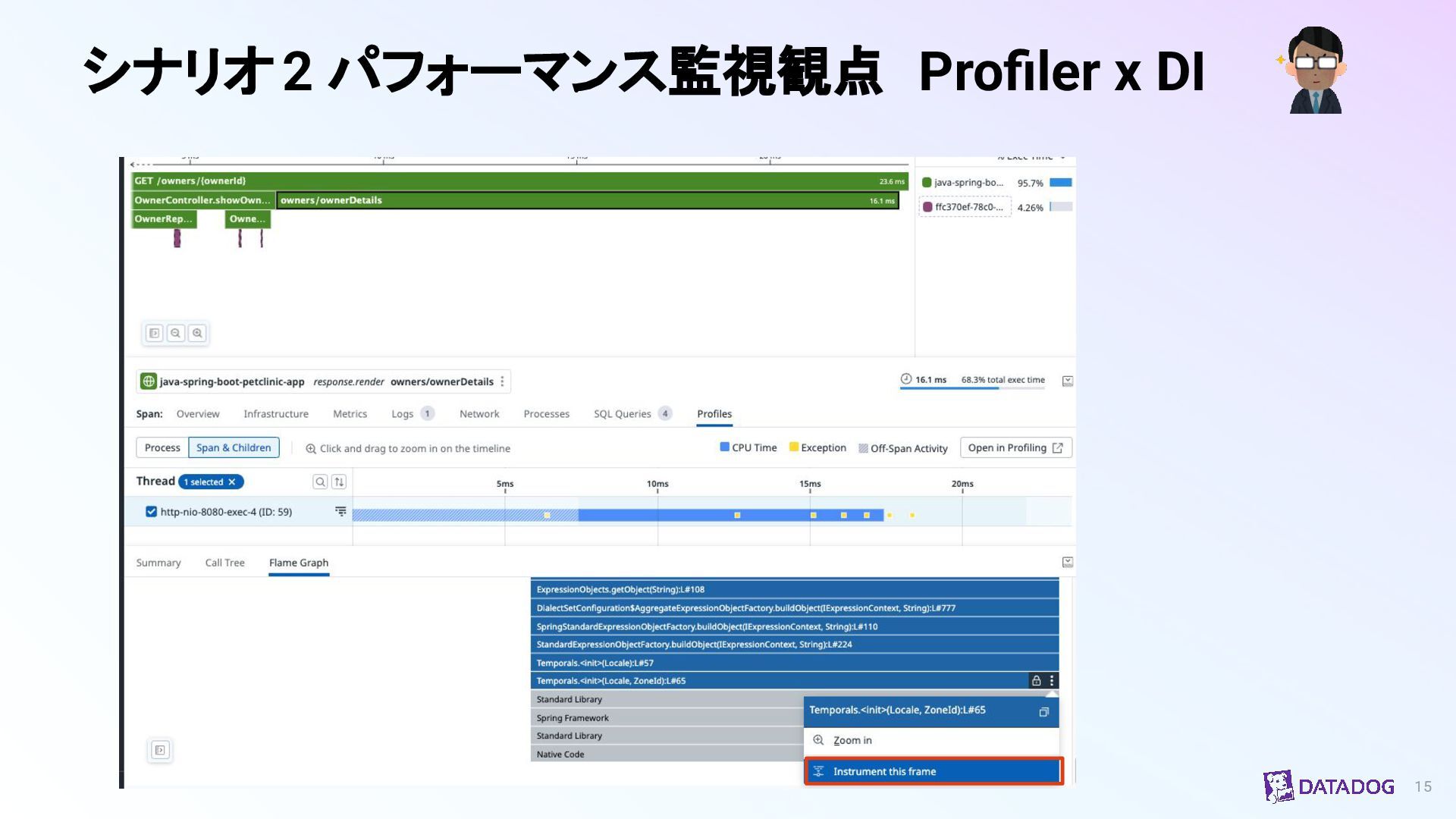Uncheck the http-nio-8080-exec-4 thread checkbox

(151, 512)
